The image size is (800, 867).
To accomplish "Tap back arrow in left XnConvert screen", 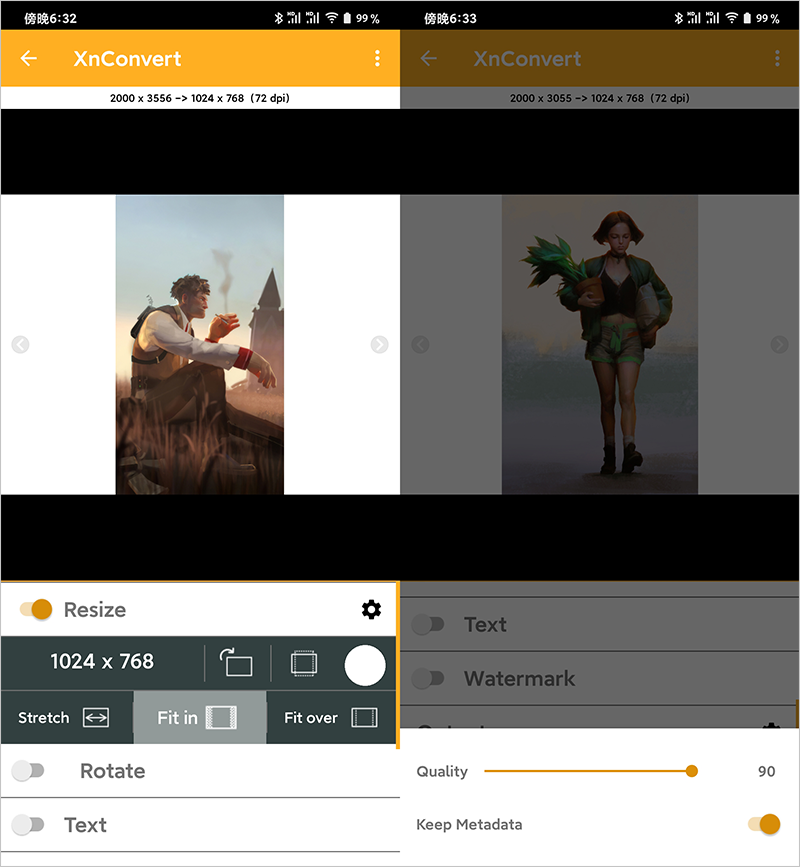I will tap(29, 58).
